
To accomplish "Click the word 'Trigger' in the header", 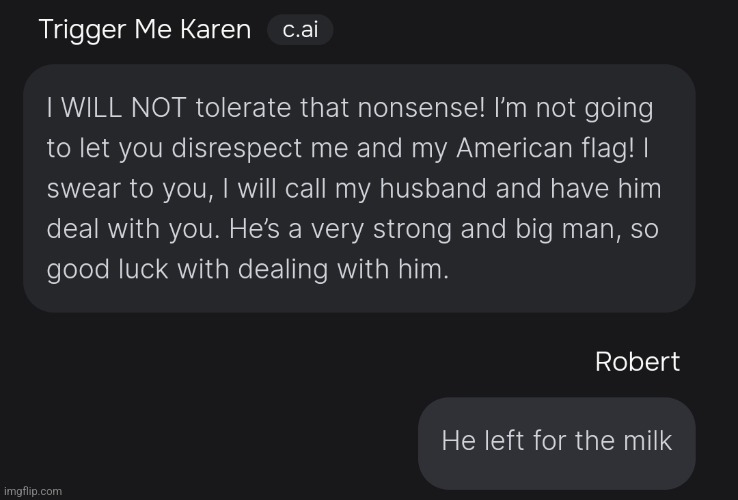I will tap(82, 31).
